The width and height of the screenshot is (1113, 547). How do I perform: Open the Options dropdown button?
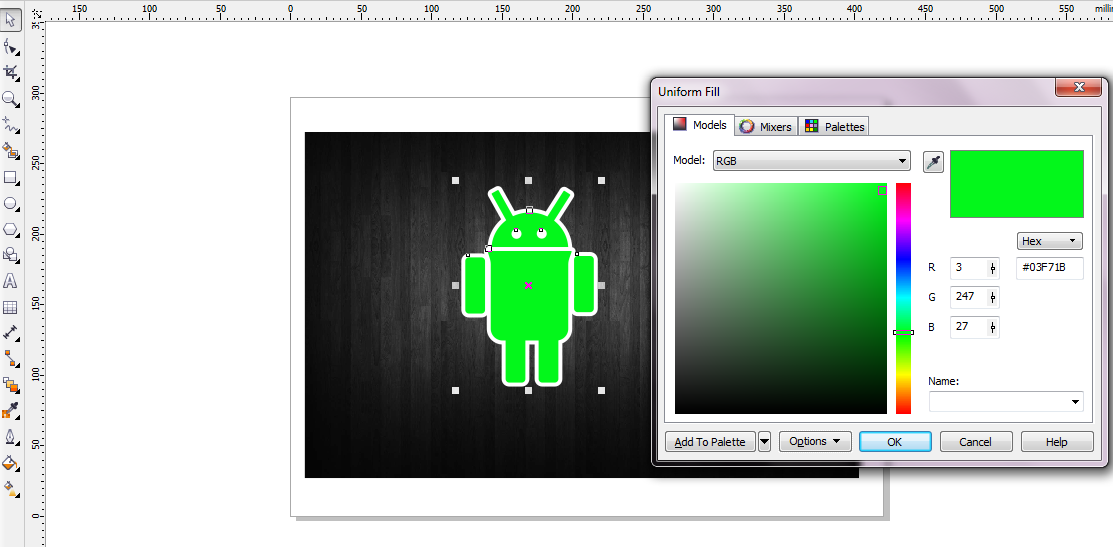click(x=815, y=441)
